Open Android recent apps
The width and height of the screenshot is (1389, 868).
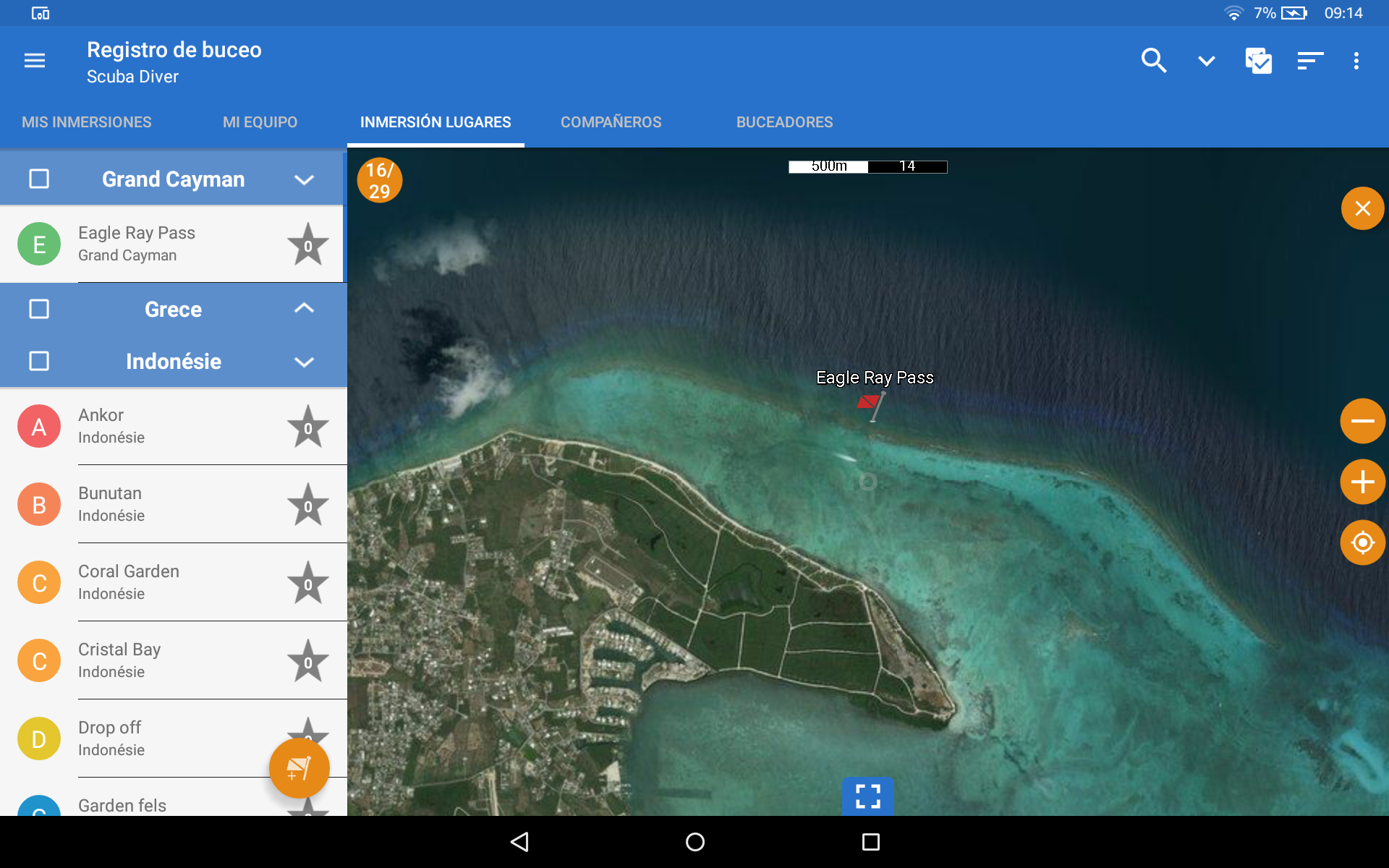pyautogui.click(x=871, y=842)
